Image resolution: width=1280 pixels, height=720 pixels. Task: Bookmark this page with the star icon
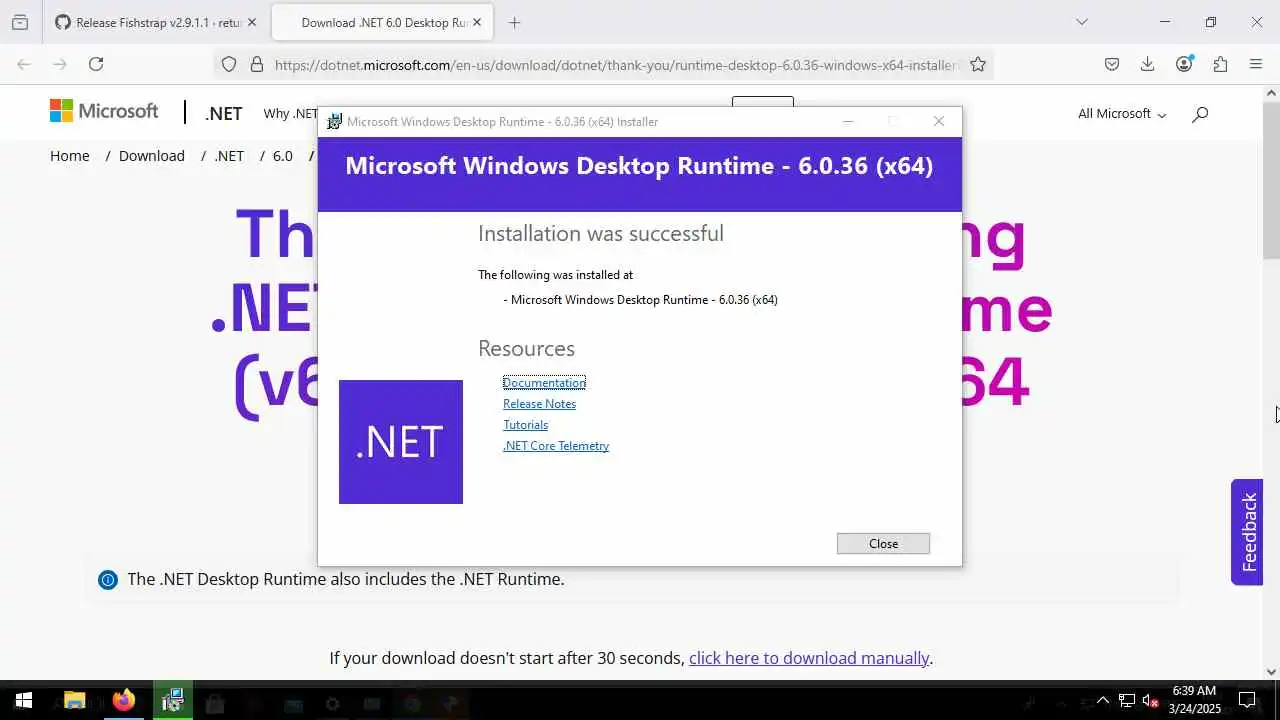(x=978, y=64)
